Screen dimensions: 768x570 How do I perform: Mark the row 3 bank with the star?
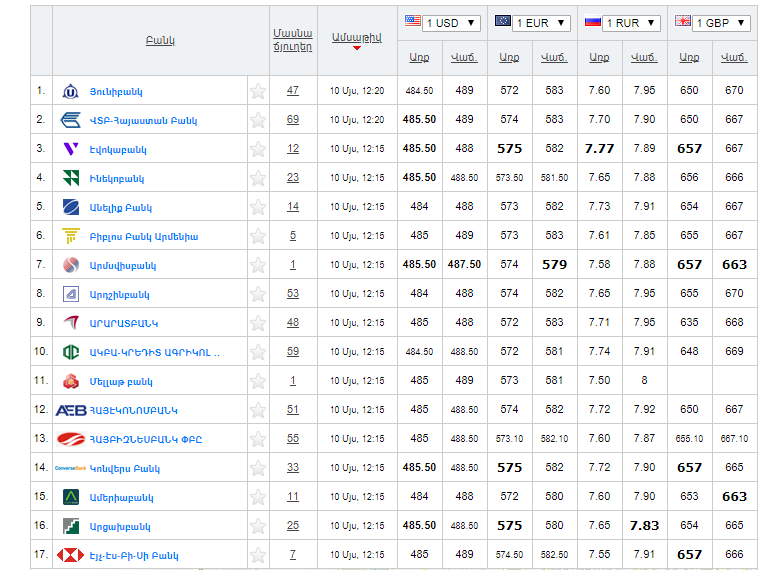[x=258, y=149]
